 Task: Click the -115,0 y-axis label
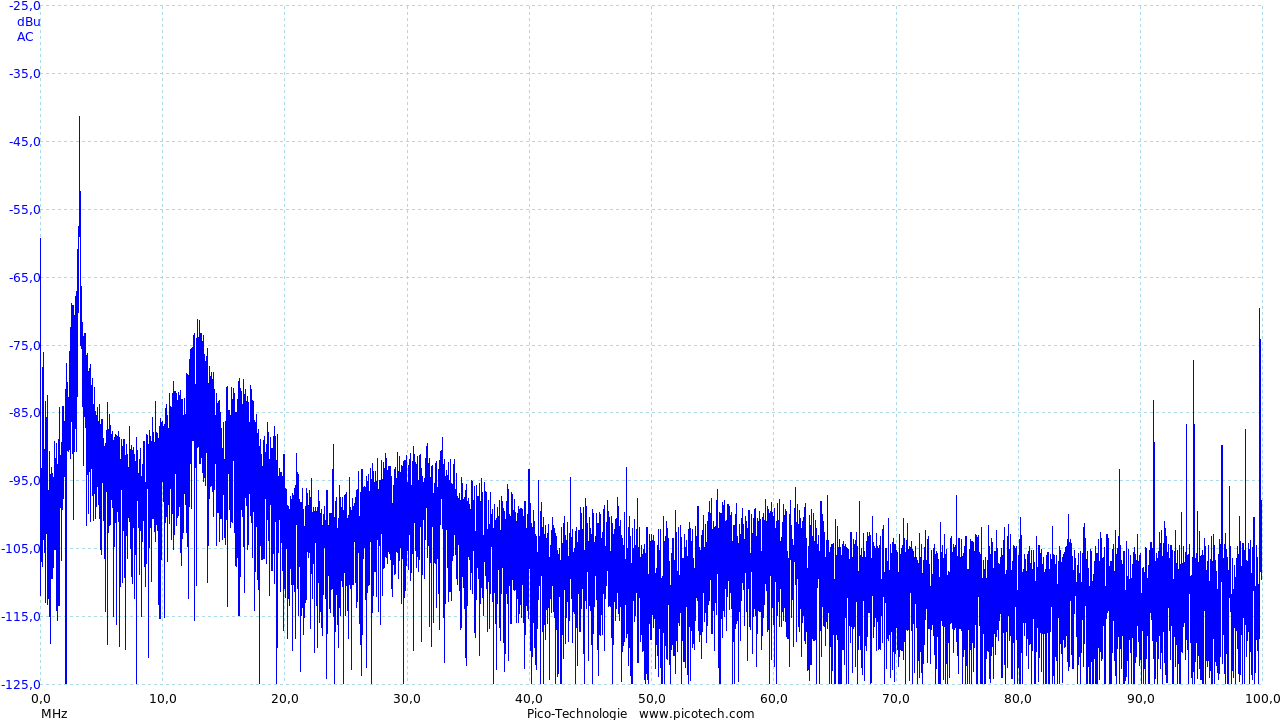[x=22, y=616]
